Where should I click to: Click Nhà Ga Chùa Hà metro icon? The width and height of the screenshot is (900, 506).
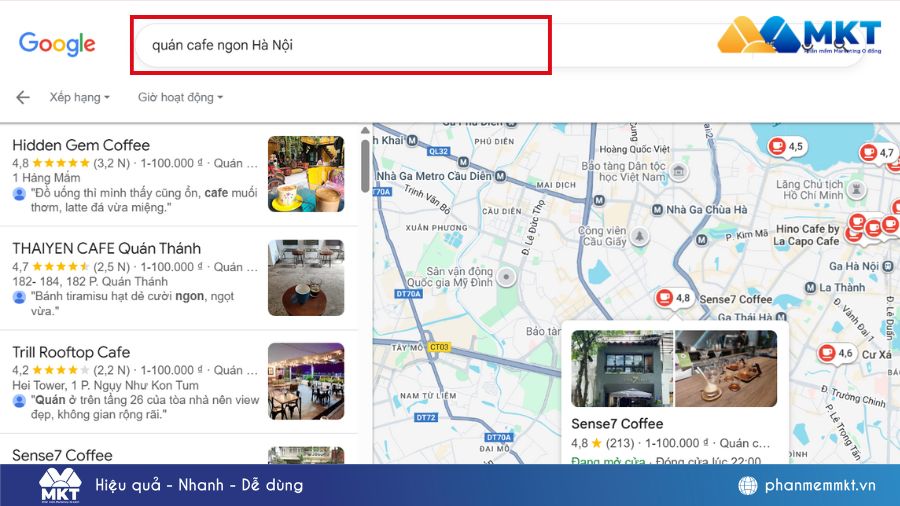[x=656, y=210]
